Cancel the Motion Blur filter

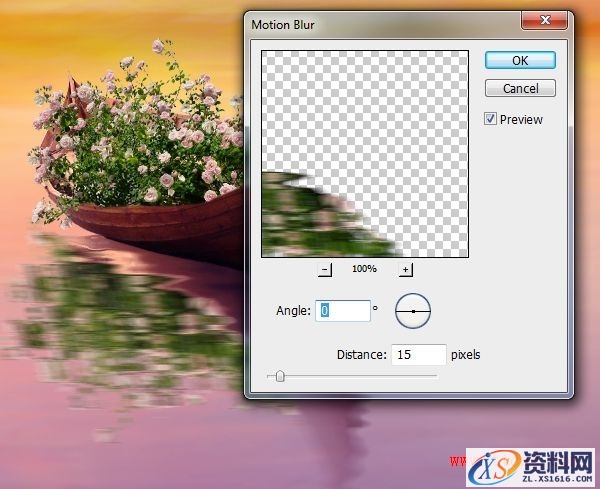520,88
